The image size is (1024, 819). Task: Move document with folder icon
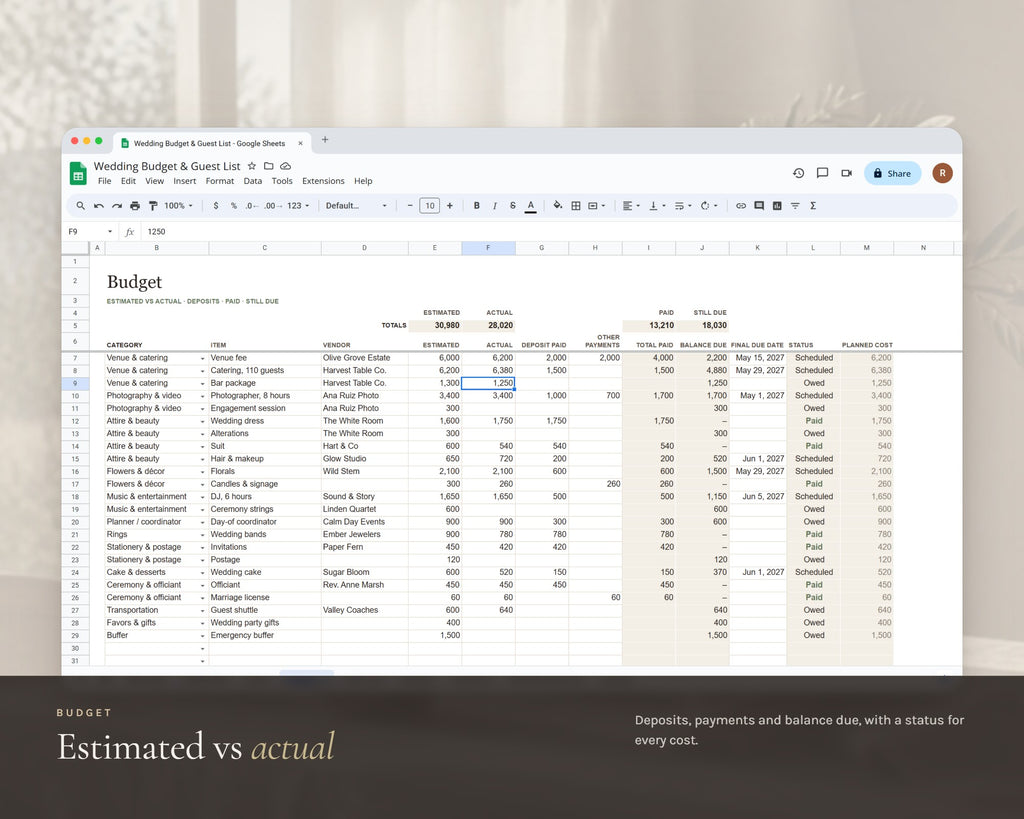click(x=268, y=166)
